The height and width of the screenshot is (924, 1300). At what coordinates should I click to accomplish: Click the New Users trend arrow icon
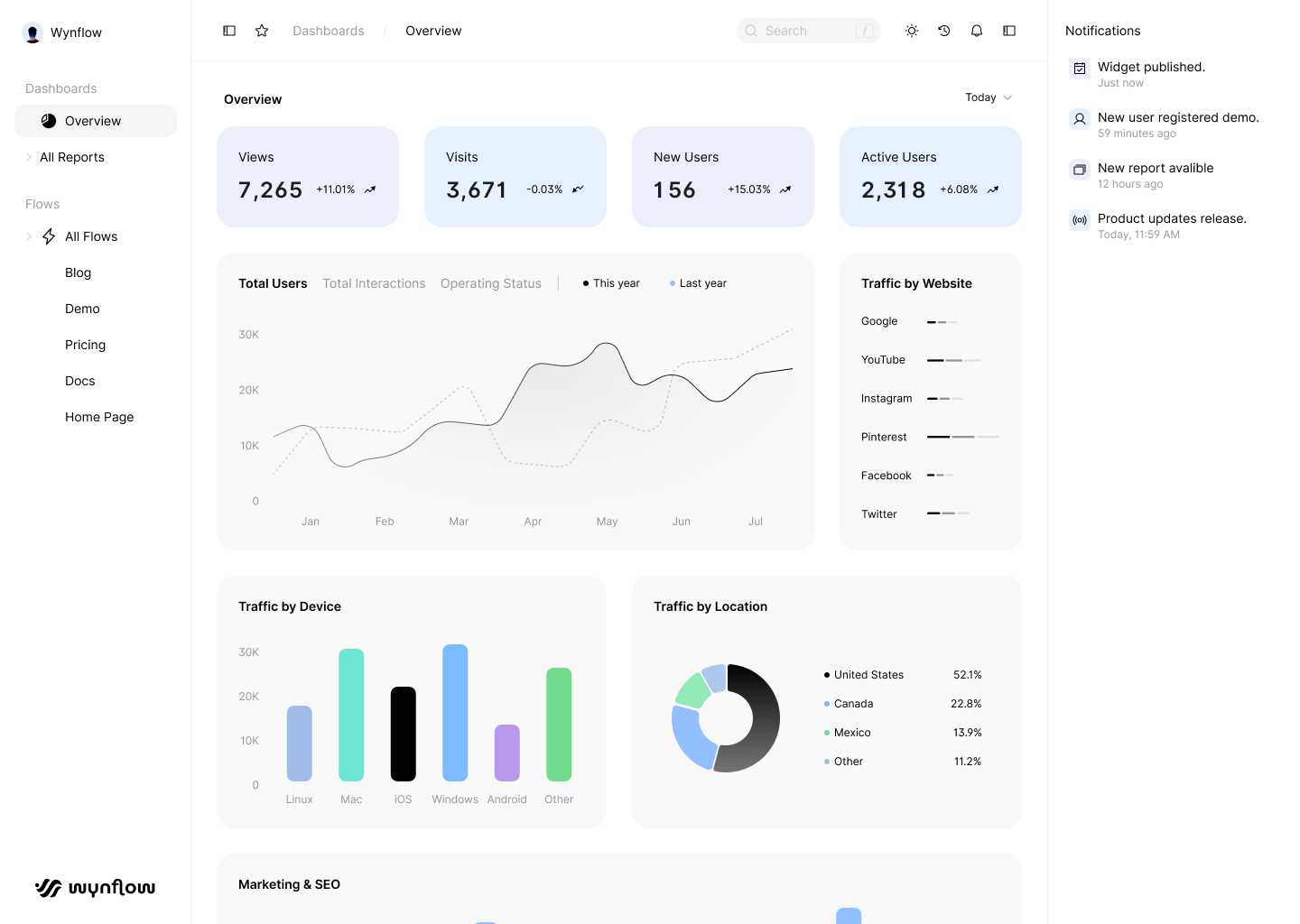coord(785,189)
